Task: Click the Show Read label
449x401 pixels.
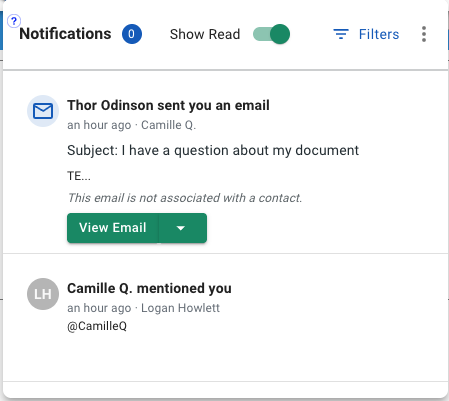Action: 205,34
